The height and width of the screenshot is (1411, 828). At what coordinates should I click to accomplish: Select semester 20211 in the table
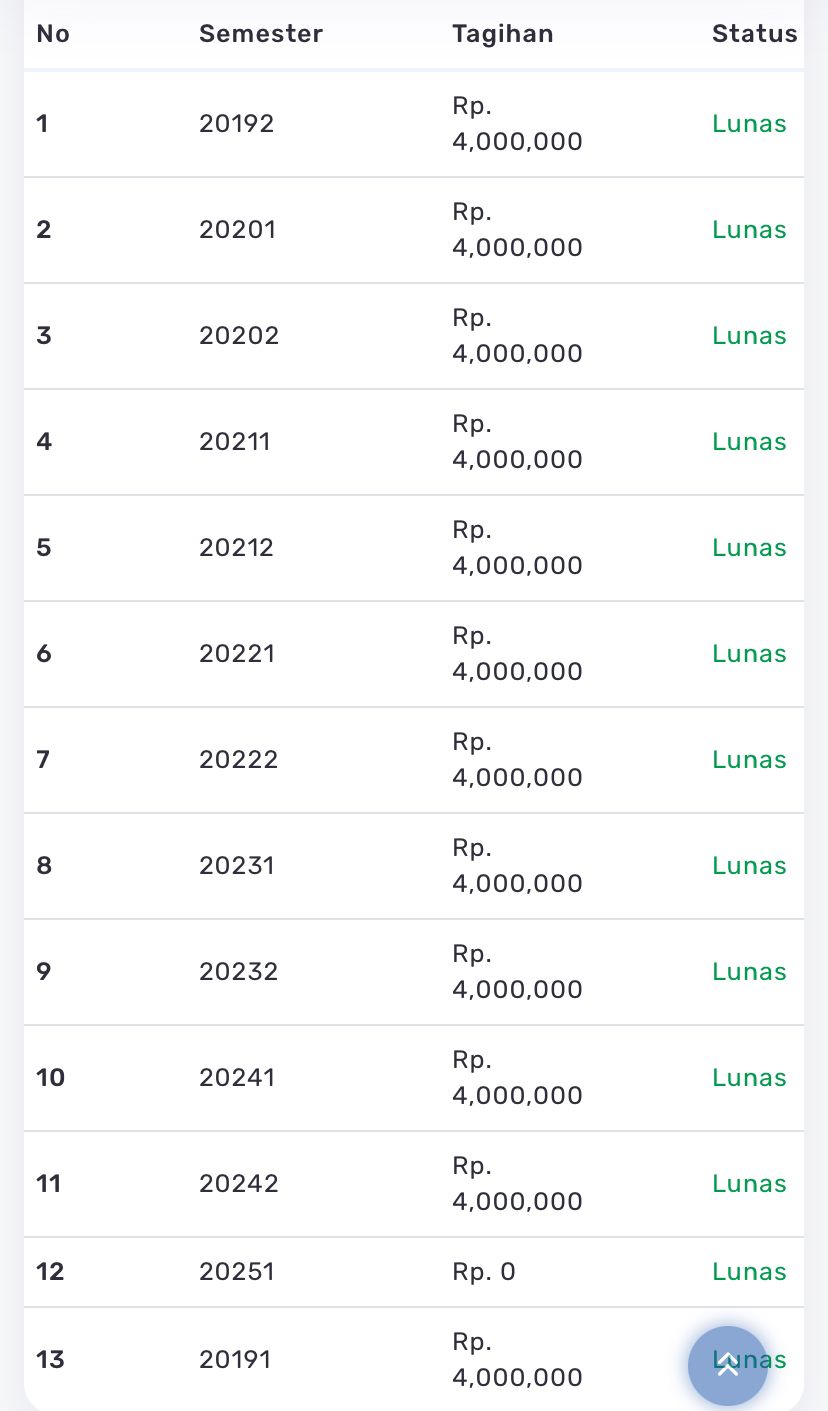(x=235, y=442)
